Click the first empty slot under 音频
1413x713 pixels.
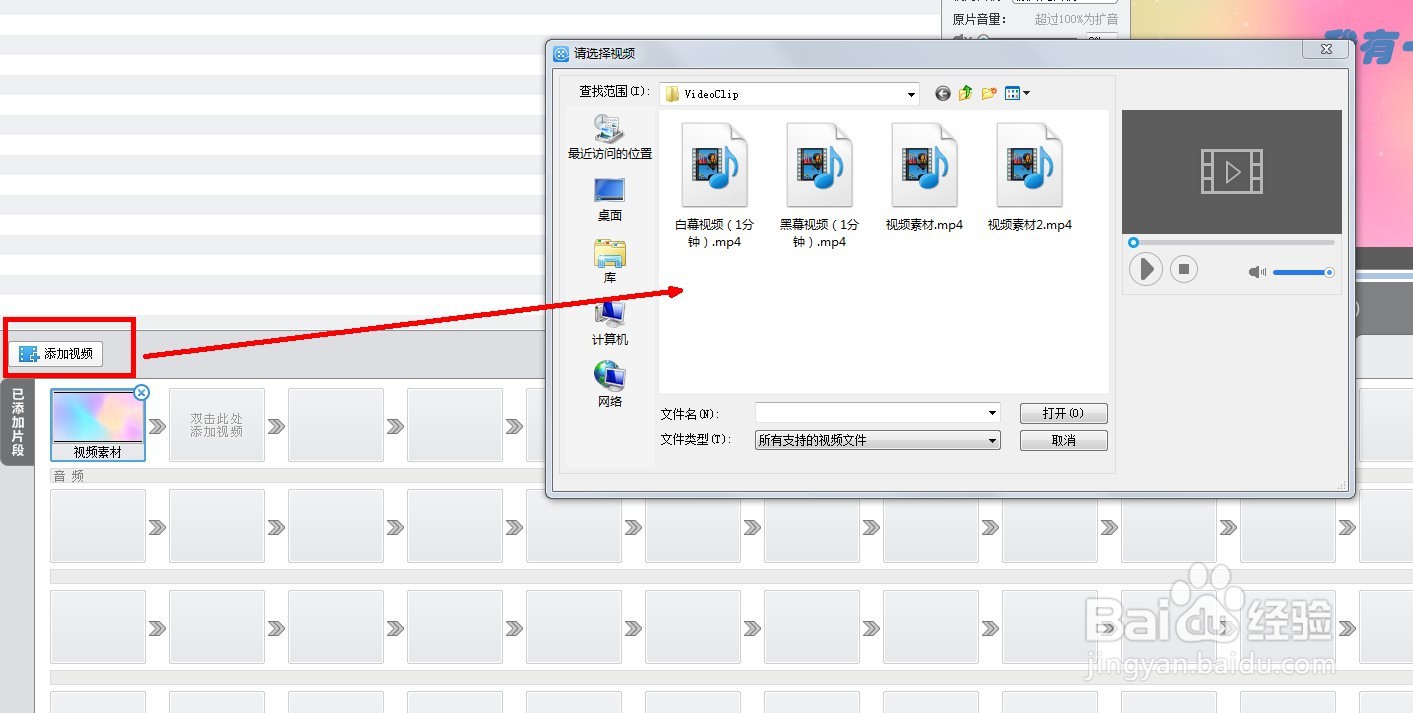(98, 526)
